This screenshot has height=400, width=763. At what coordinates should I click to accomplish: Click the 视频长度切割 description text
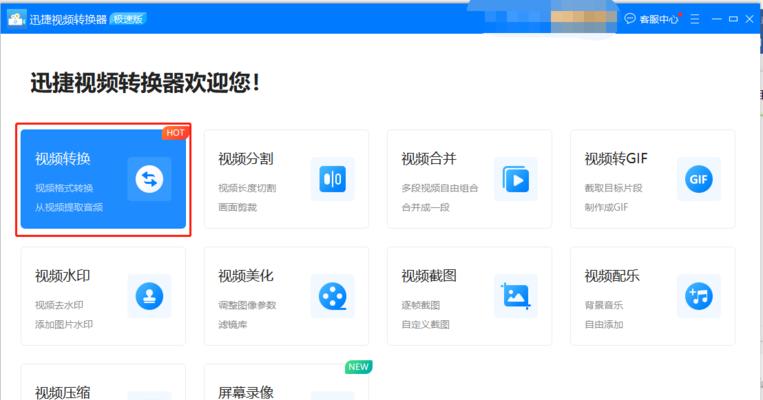point(247,188)
